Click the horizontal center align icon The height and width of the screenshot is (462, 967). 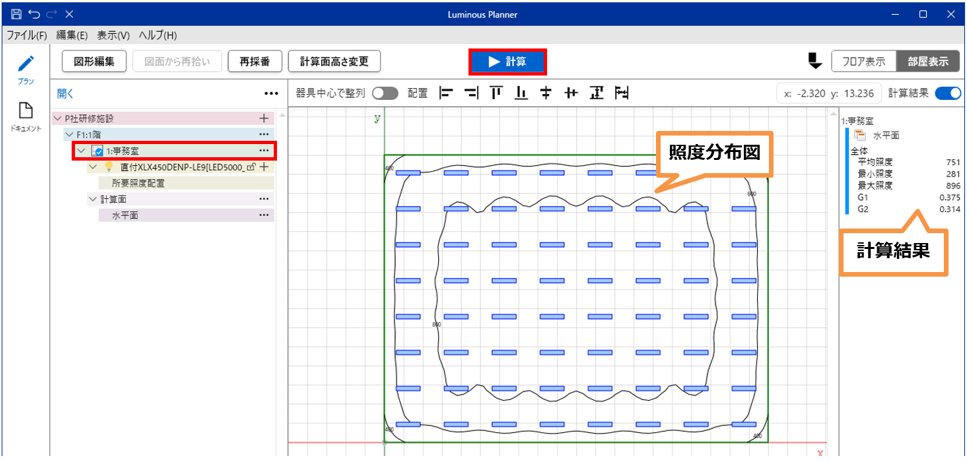546,93
